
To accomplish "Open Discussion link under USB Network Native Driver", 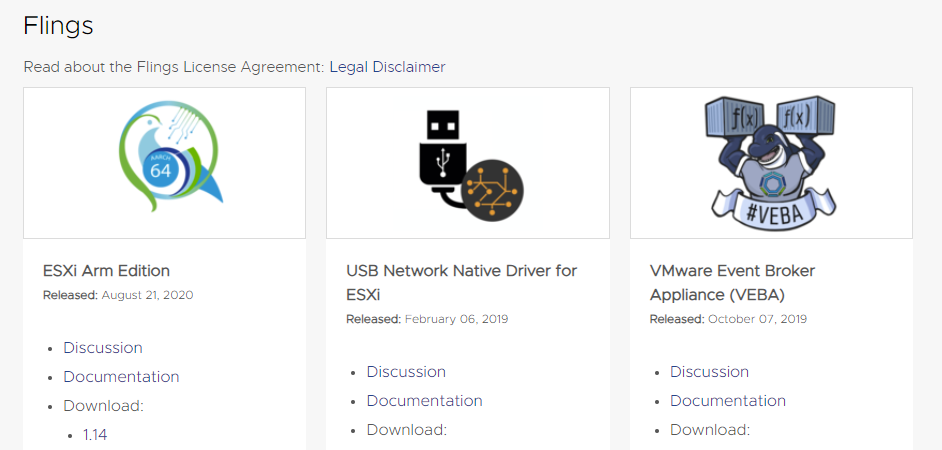I will (x=406, y=372).
